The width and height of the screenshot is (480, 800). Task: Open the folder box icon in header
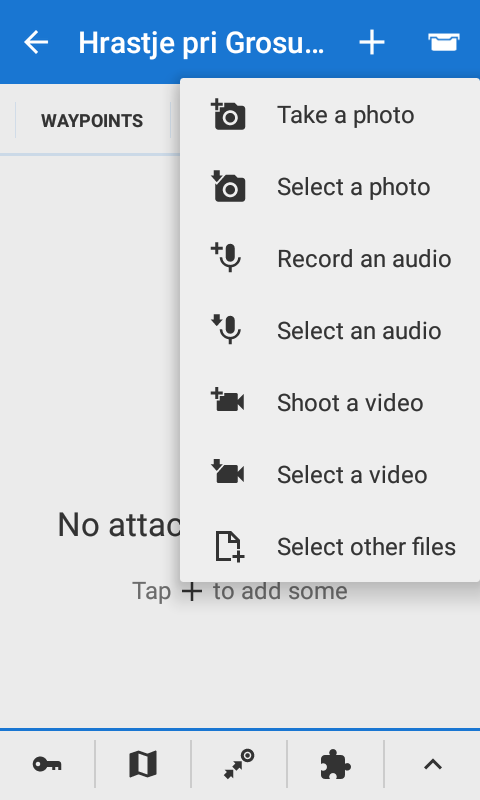click(x=444, y=42)
